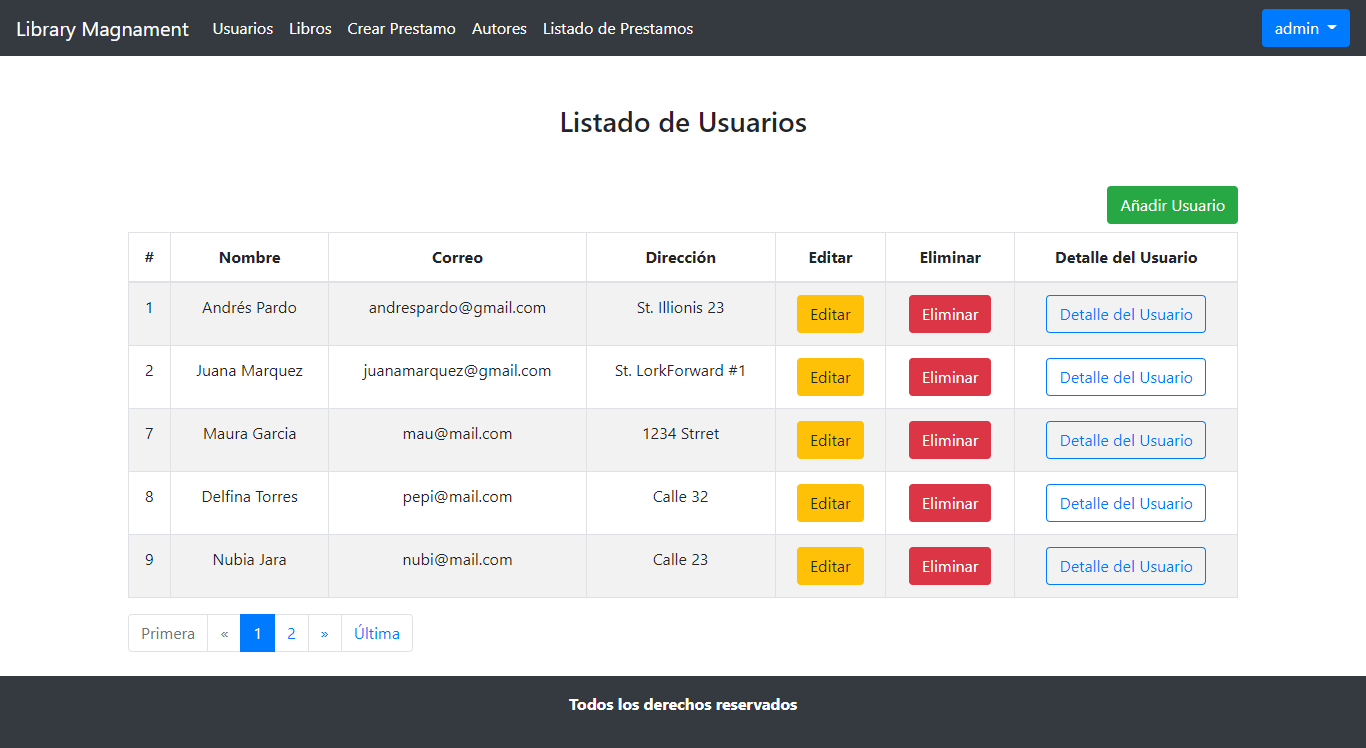Click the address St. Illionis 23
Viewport: 1366px width, 748px height.
pyautogui.click(x=680, y=308)
